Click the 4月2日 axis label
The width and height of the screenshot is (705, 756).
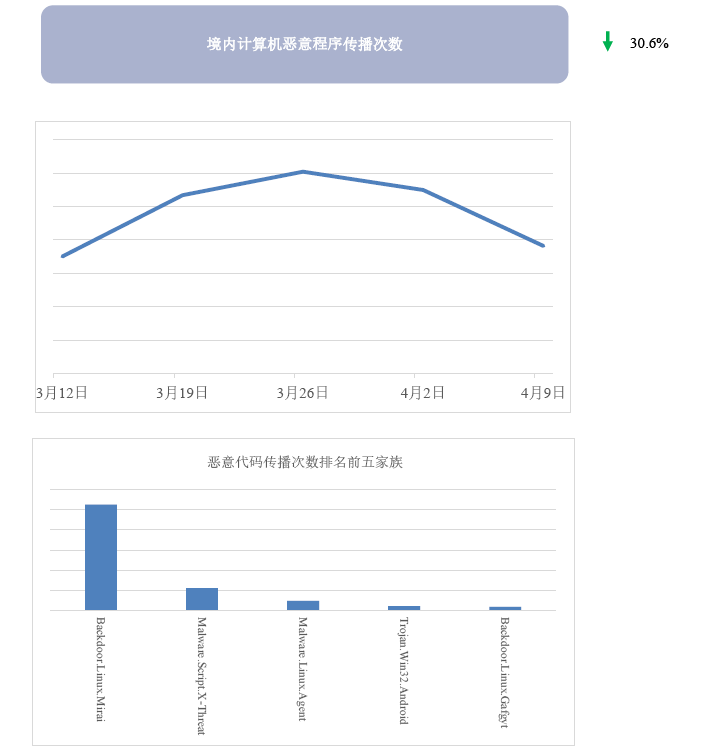pos(422,393)
